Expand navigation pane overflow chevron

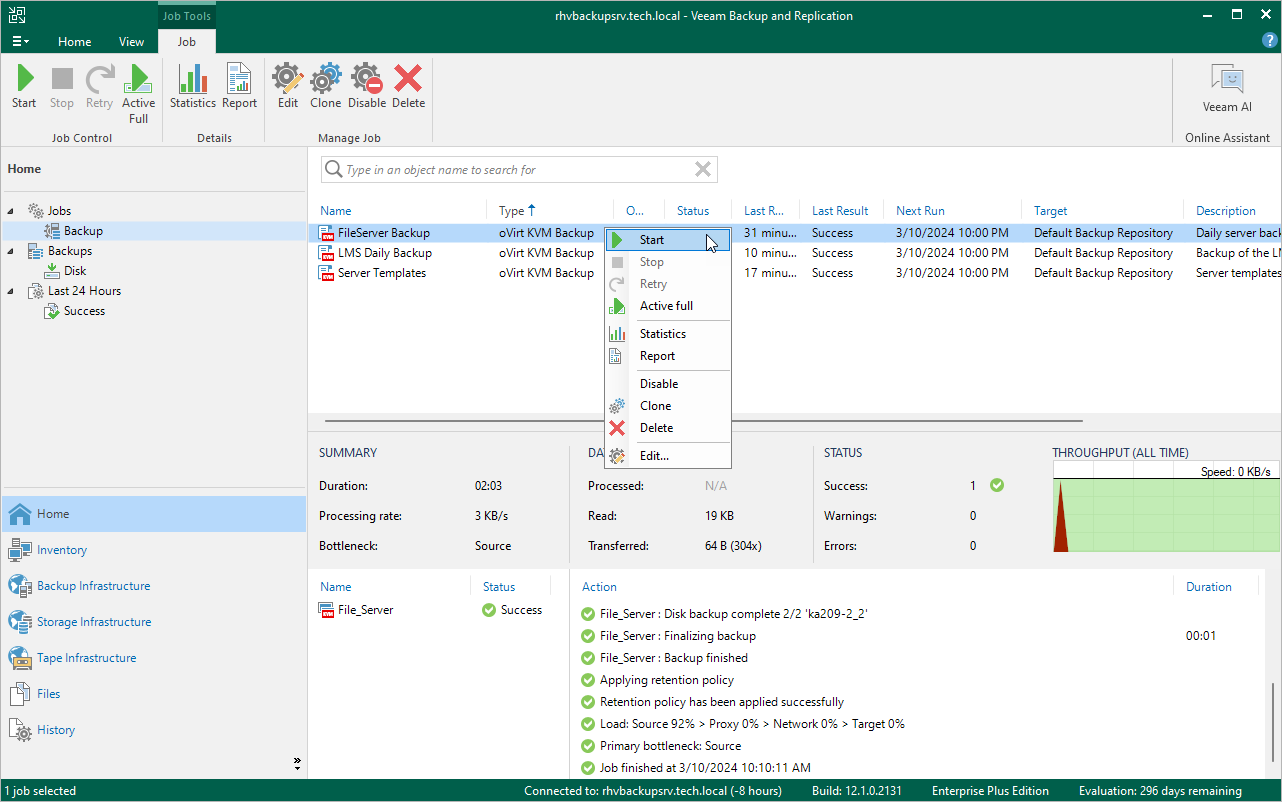tap(297, 763)
